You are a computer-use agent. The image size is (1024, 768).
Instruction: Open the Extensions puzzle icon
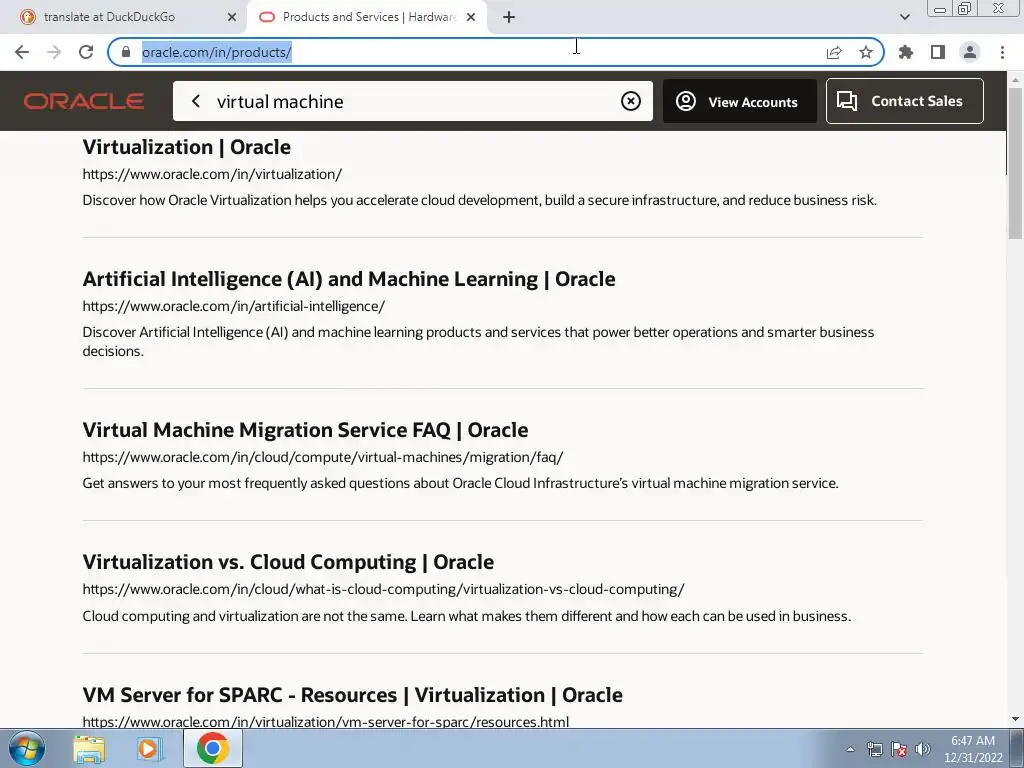(906, 52)
